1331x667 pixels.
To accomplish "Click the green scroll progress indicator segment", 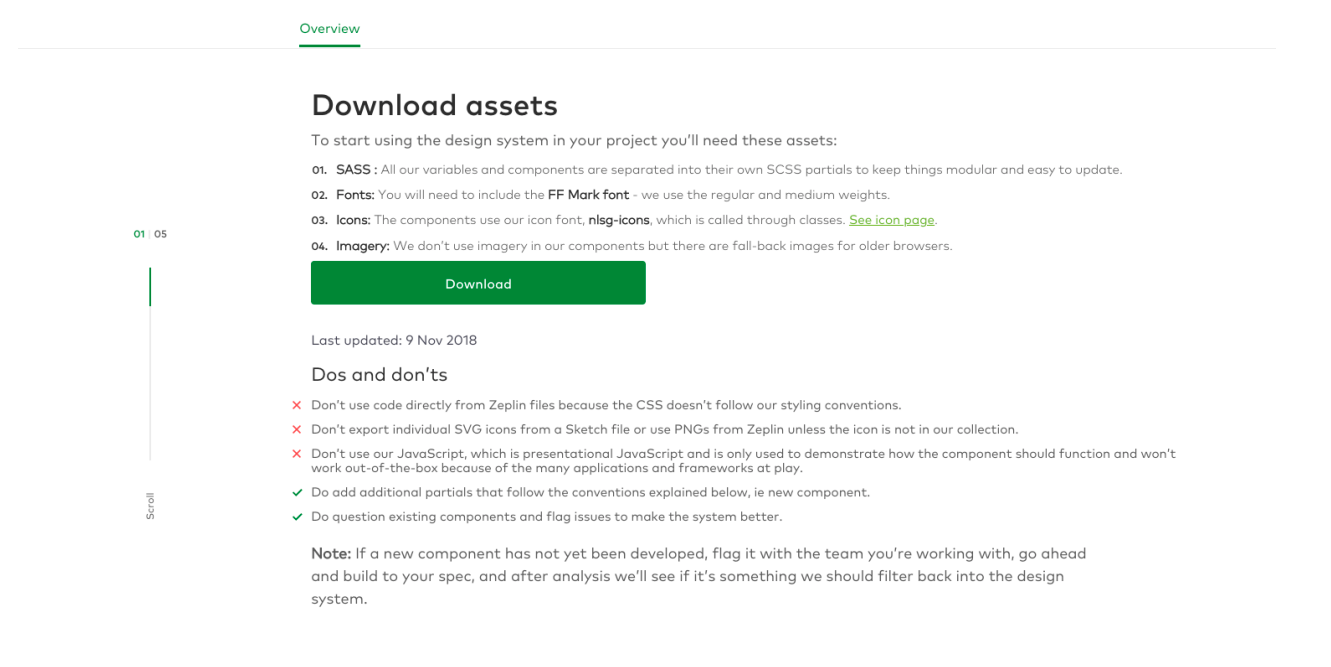I will click(x=150, y=286).
